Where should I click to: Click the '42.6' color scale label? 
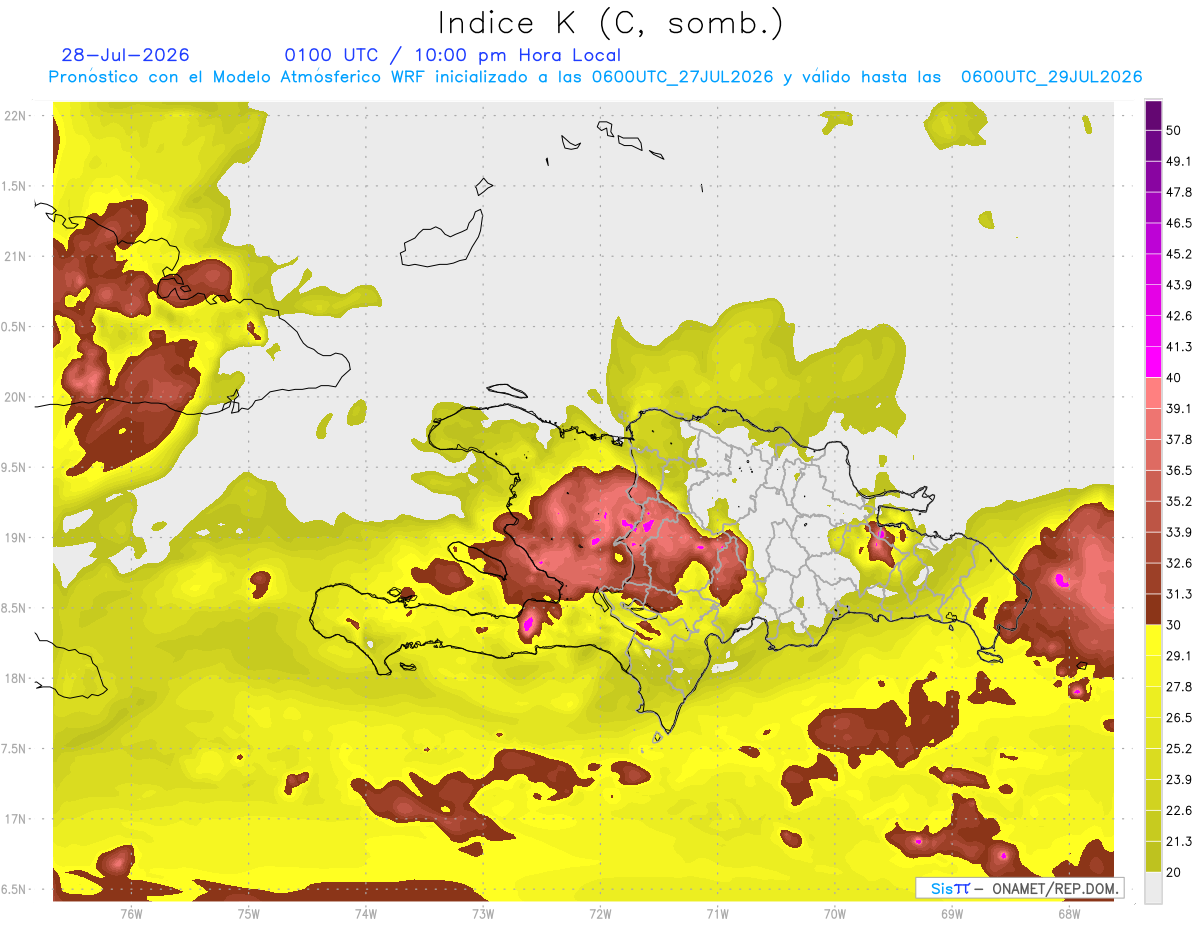pos(1179,316)
